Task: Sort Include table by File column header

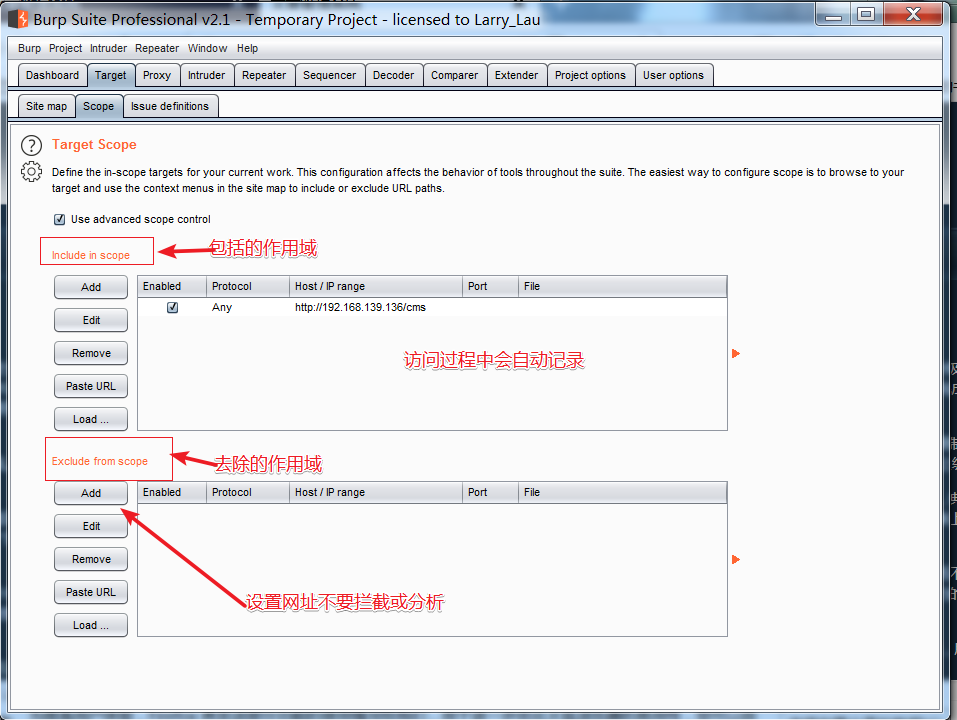Action: (x=623, y=286)
